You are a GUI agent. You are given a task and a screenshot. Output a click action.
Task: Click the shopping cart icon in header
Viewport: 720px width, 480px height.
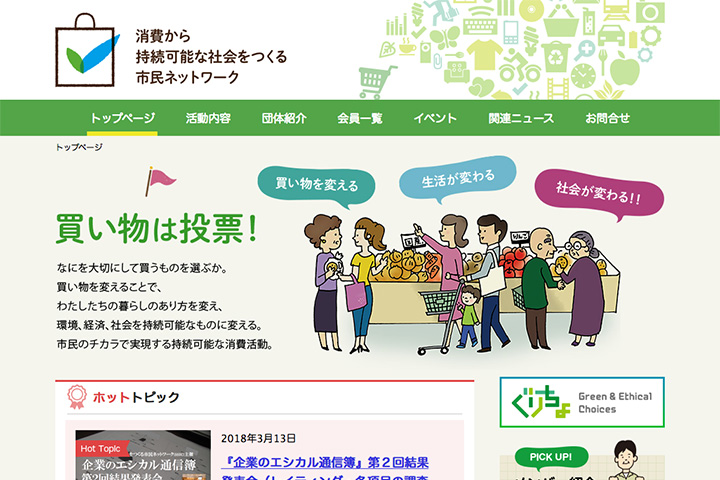377,82
